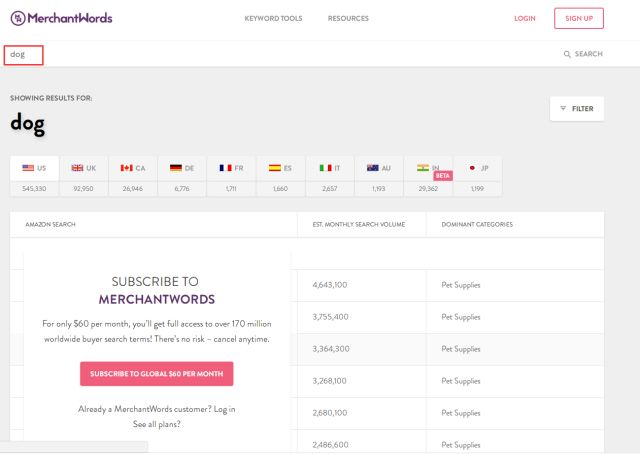Image resolution: width=640 pixels, height=454 pixels.
Task: Click the See all plans link
Action: point(157,424)
